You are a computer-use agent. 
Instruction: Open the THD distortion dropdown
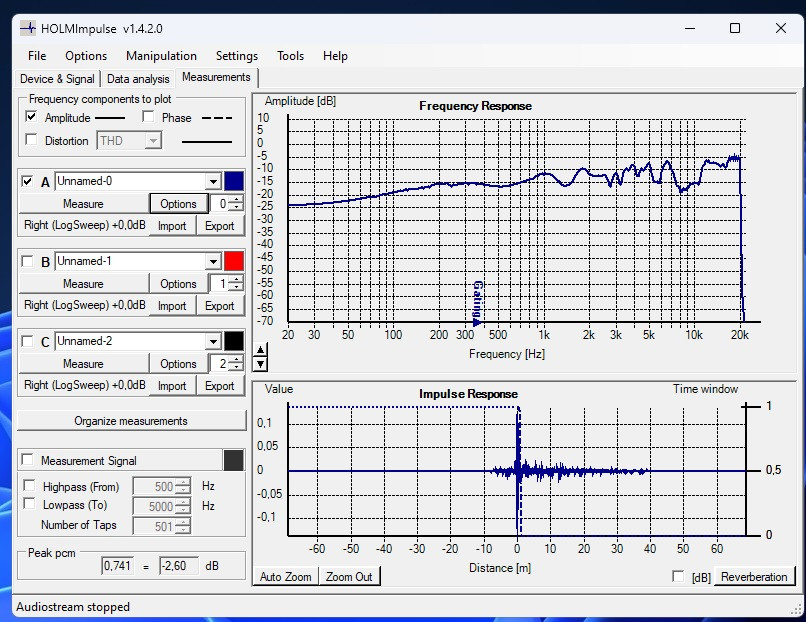tap(153, 140)
